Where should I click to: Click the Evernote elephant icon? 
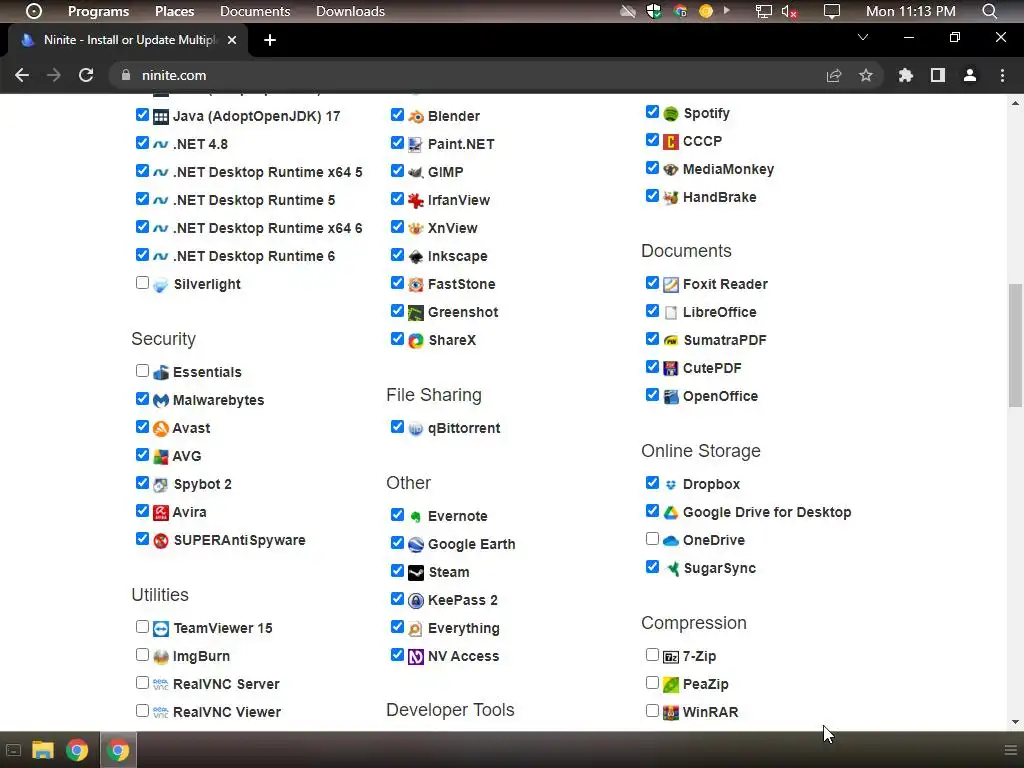coord(415,517)
